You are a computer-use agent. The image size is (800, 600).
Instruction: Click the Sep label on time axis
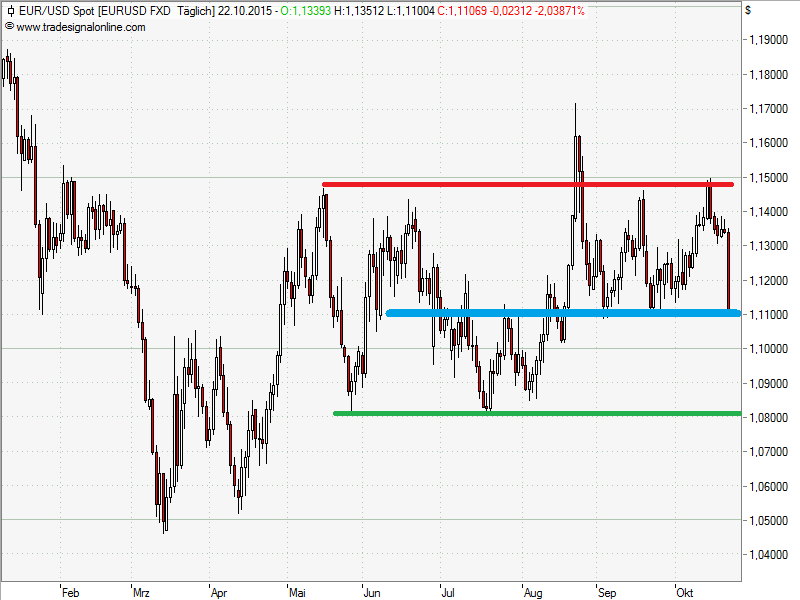coord(607,593)
